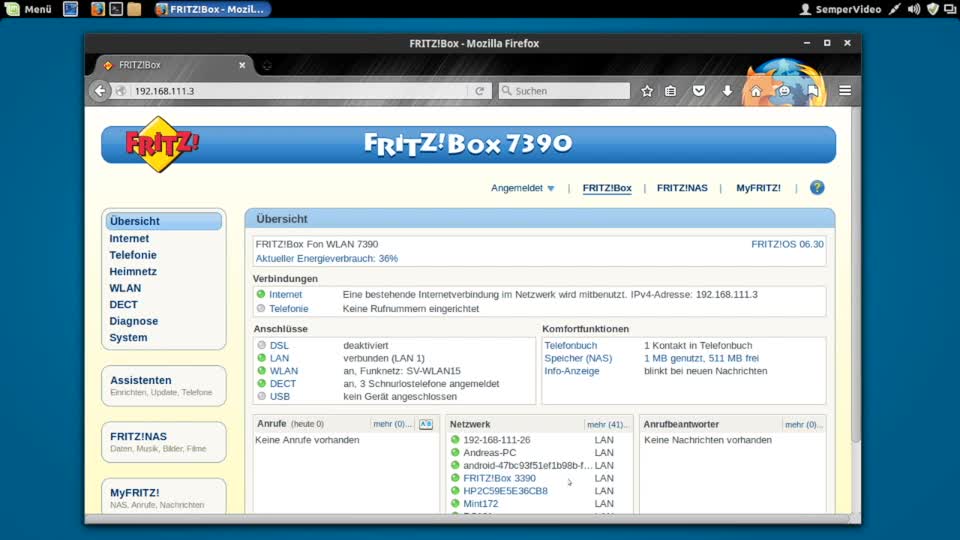Click the site identity globe icon
Screen dimensions: 960x540
(121, 91)
